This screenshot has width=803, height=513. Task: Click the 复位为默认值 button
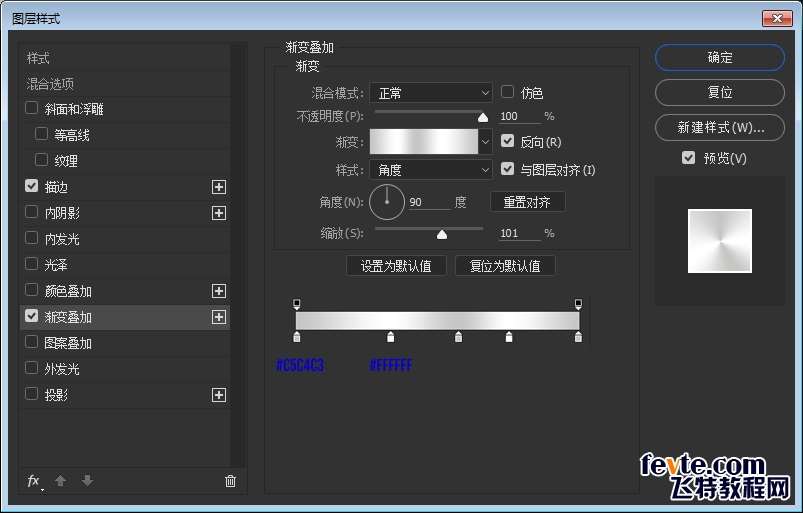click(x=505, y=266)
